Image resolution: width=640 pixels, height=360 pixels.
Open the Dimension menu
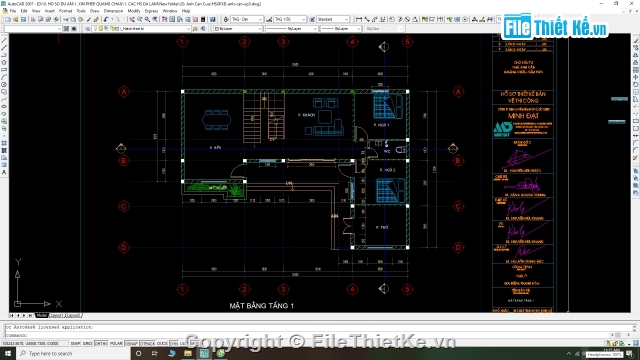click(113, 11)
